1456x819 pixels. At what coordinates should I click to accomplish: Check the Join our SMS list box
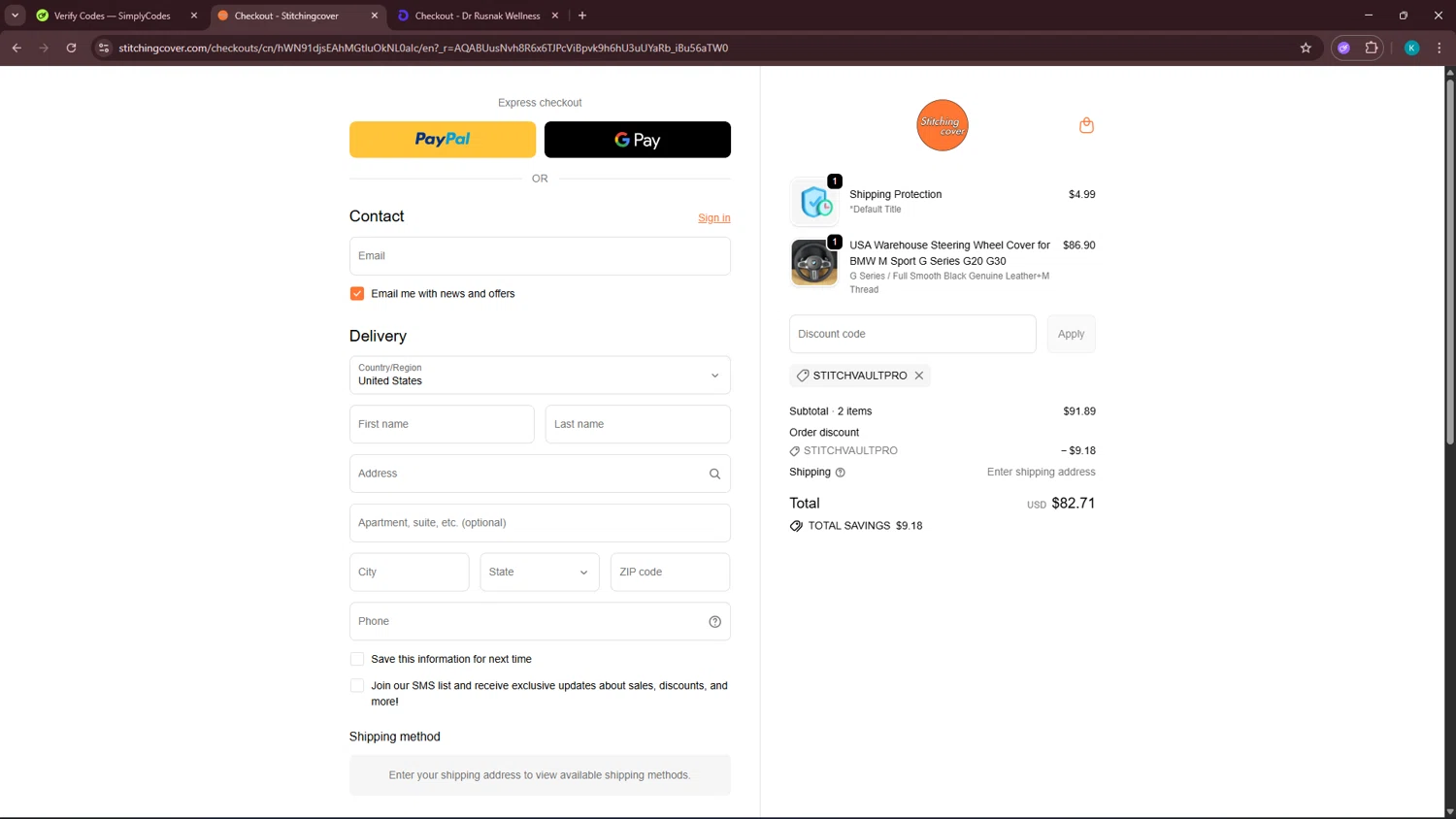point(357,685)
